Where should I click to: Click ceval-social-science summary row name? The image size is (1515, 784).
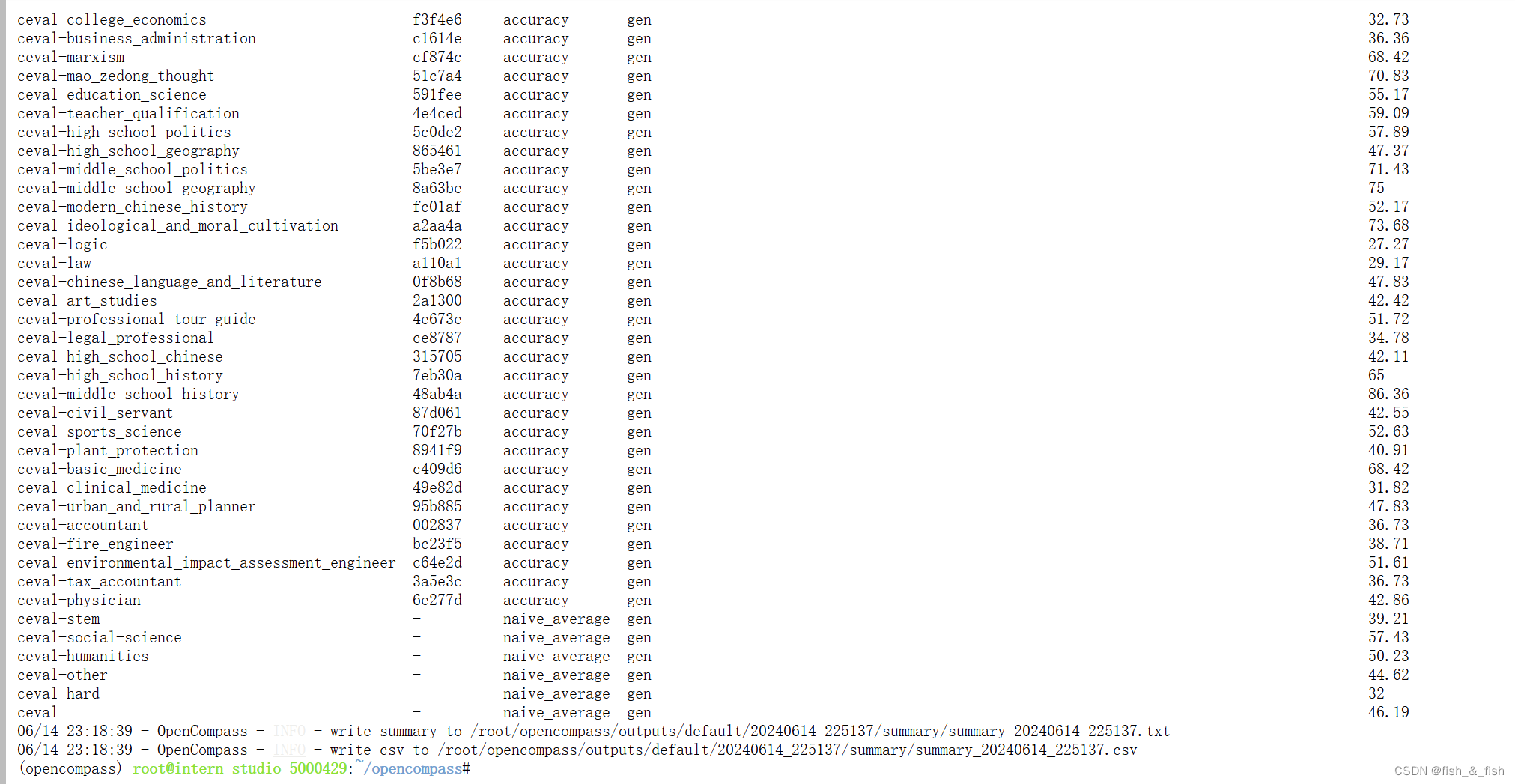[100, 638]
